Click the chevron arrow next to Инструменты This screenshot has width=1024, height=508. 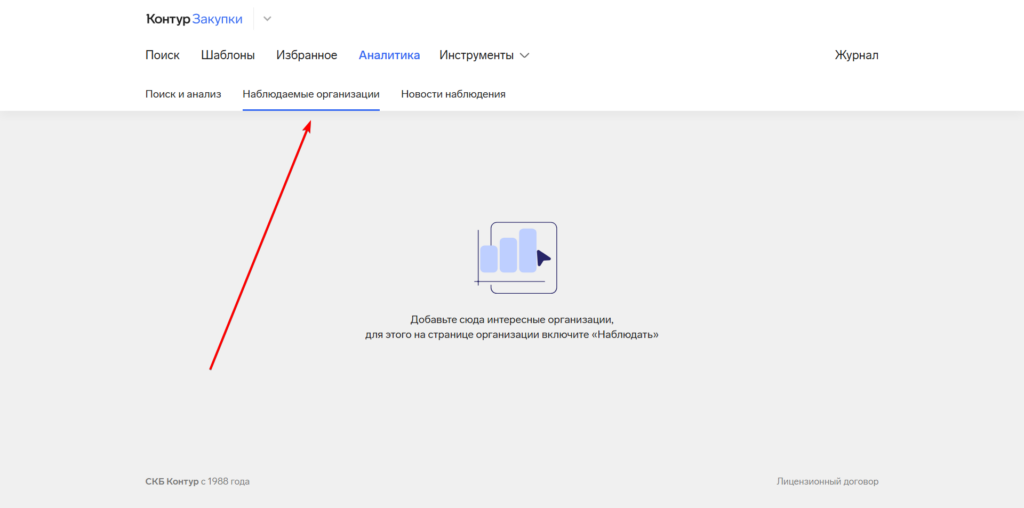(525, 56)
